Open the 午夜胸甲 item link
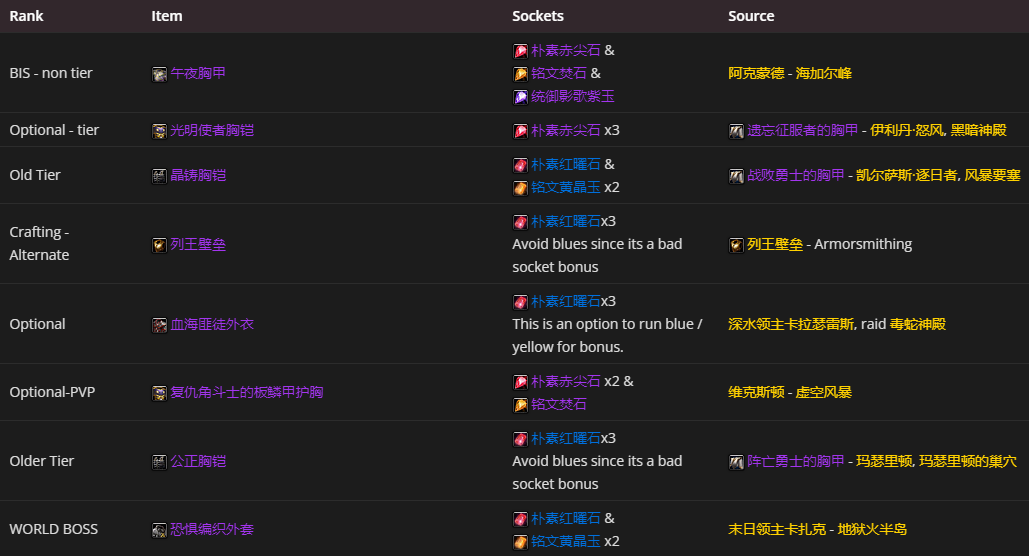 (x=198, y=74)
